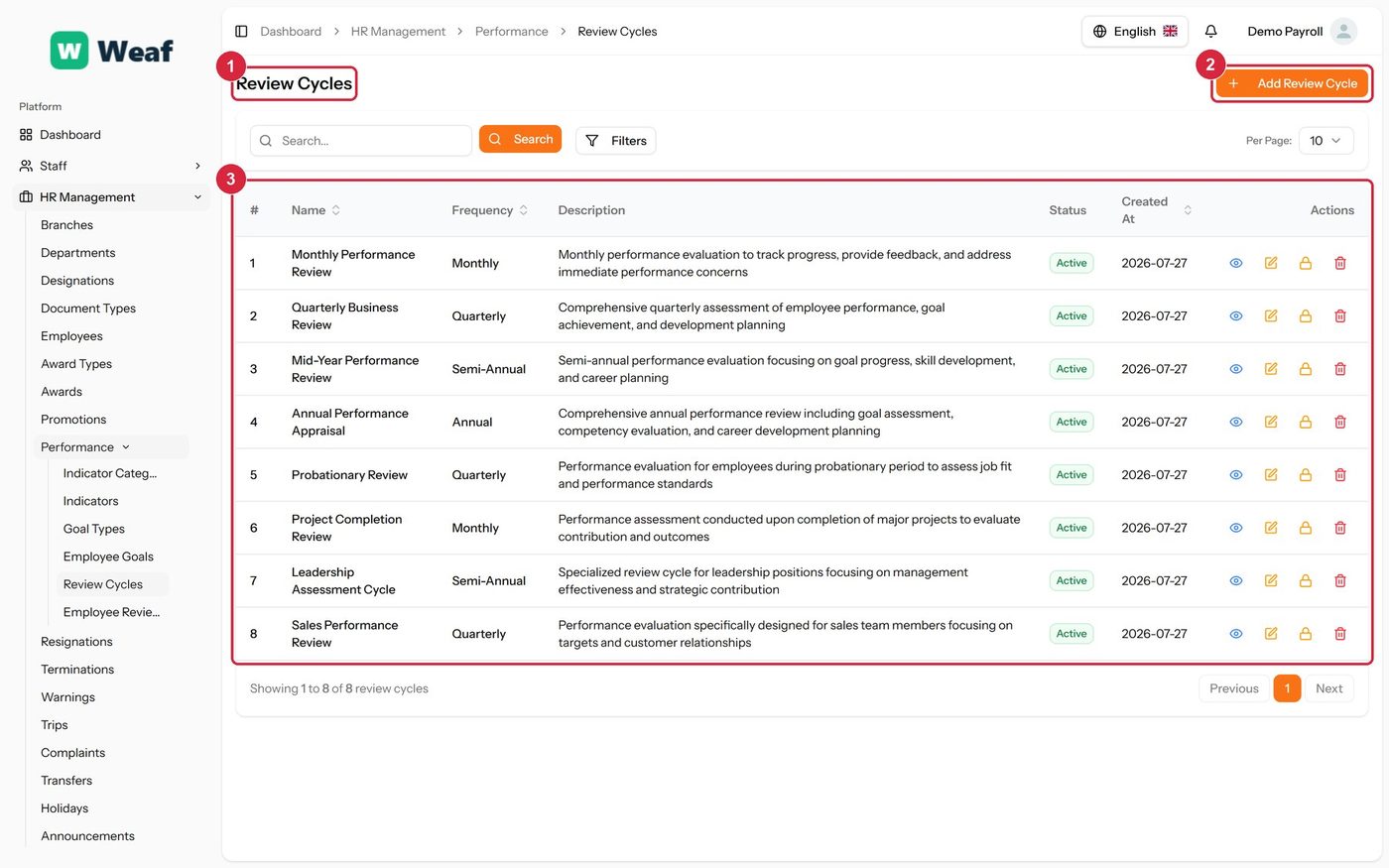Edit the Quarterly Business Review row
The height and width of the screenshot is (868, 1389).
coord(1271,315)
